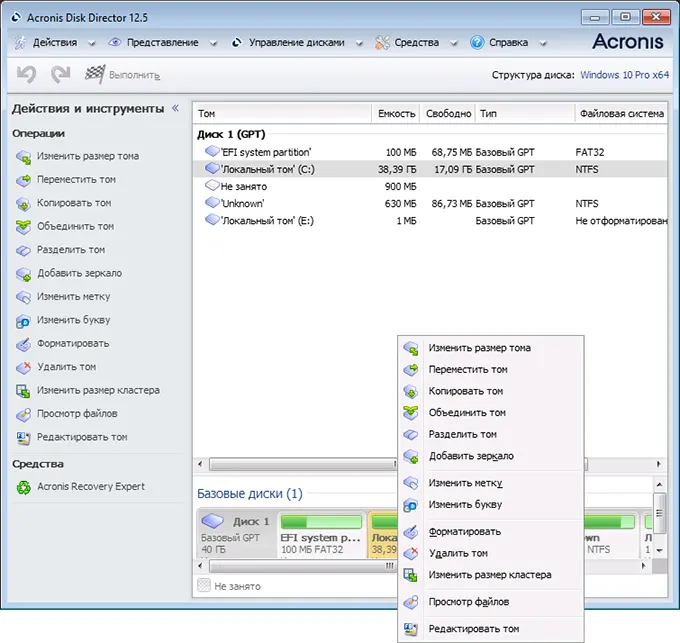Click sidebar icon for Форматировать

pyautogui.click(x=23, y=344)
